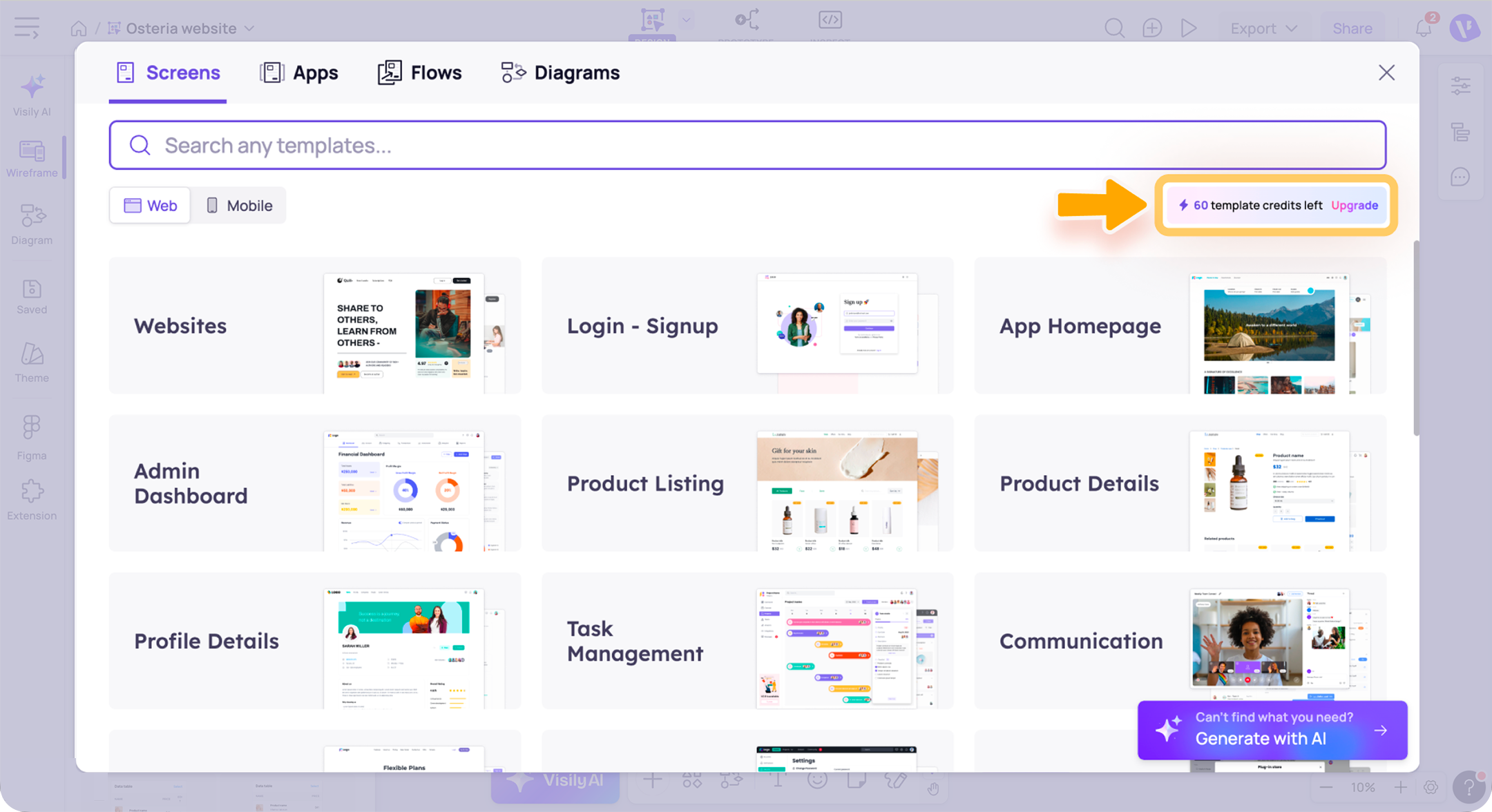Select the Web platform toggle
The image size is (1492, 812).
150,205
